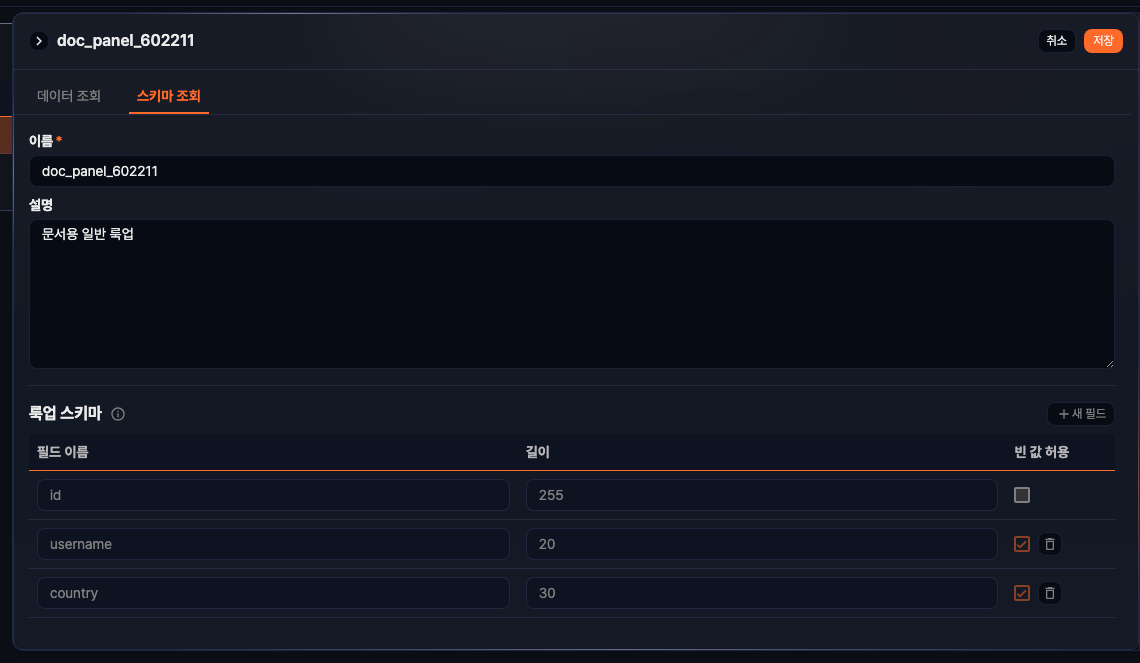
Task: Toggle allow-empty checkbox for id field
Action: (1022, 495)
